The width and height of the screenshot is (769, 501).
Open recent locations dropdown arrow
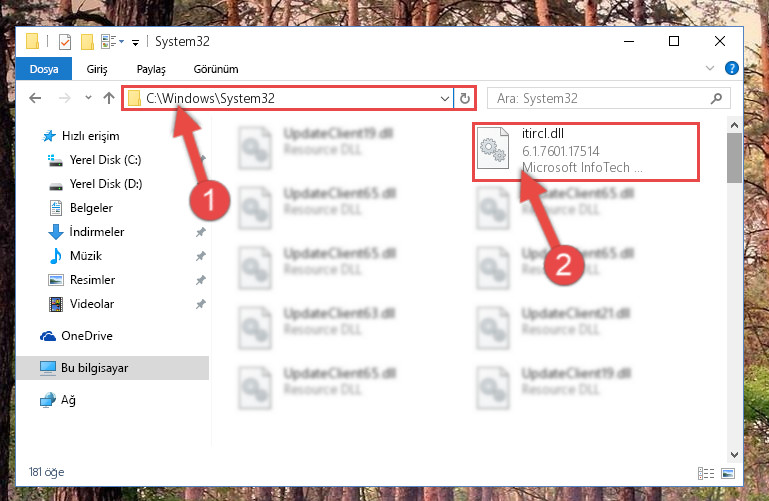[88, 98]
